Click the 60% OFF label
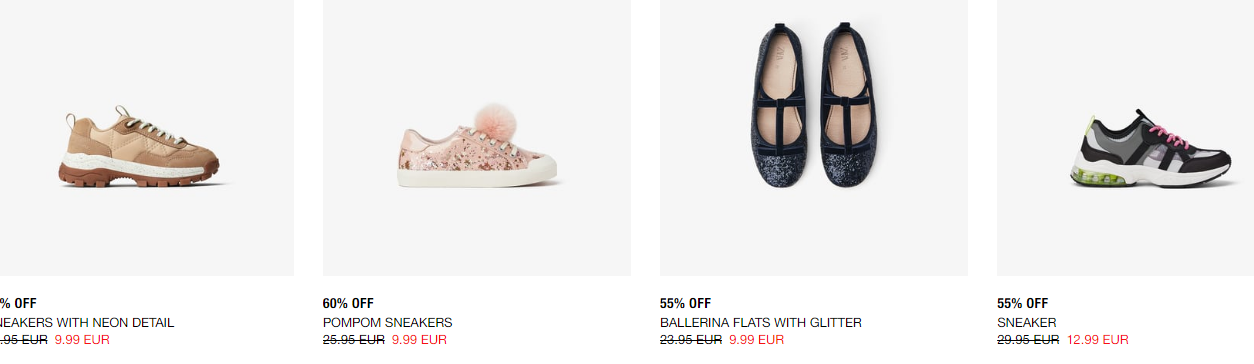Image resolution: width=1254 pixels, height=364 pixels. [348, 304]
